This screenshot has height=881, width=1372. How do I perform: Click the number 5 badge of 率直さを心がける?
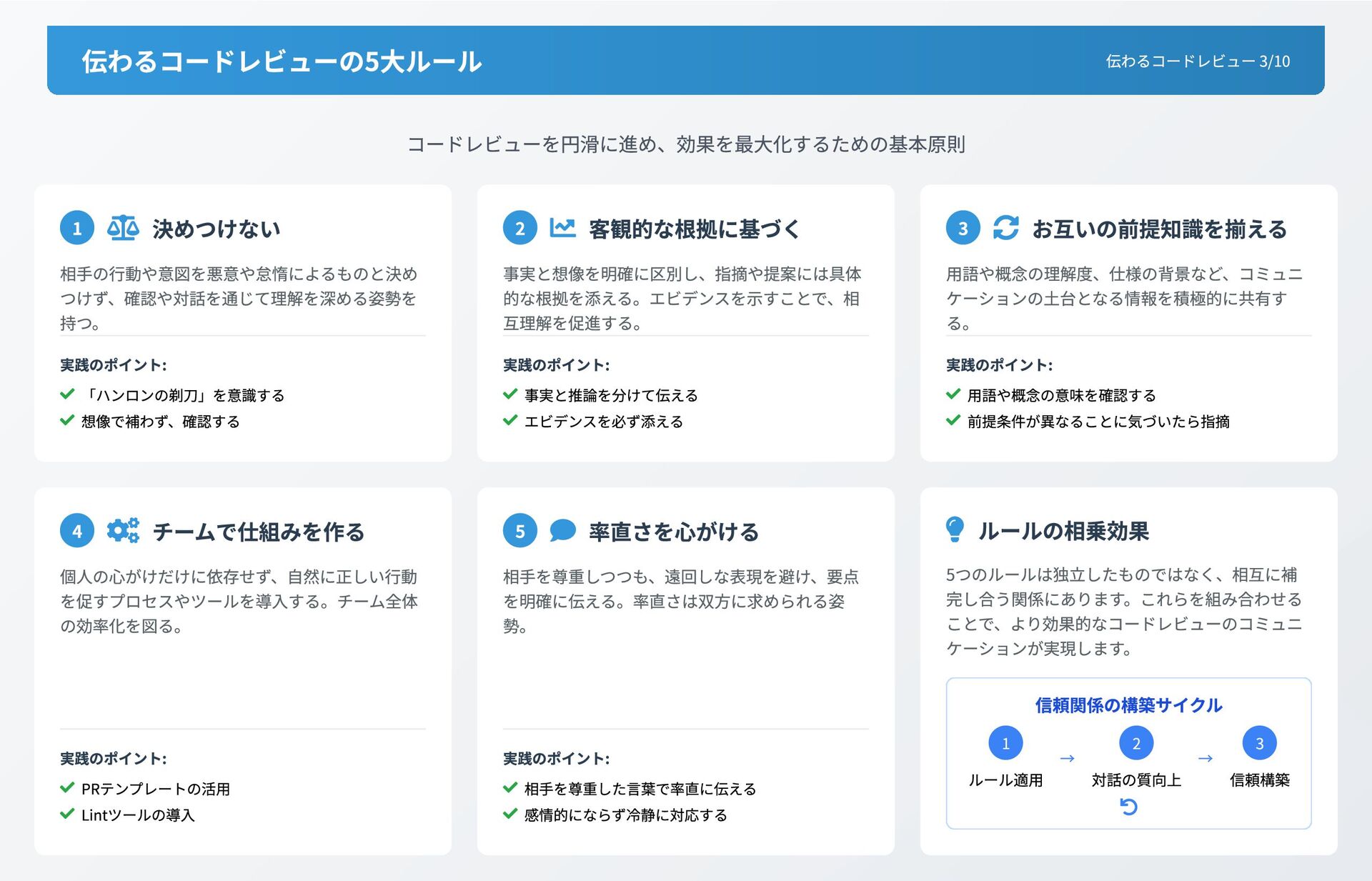pyautogui.click(x=520, y=531)
